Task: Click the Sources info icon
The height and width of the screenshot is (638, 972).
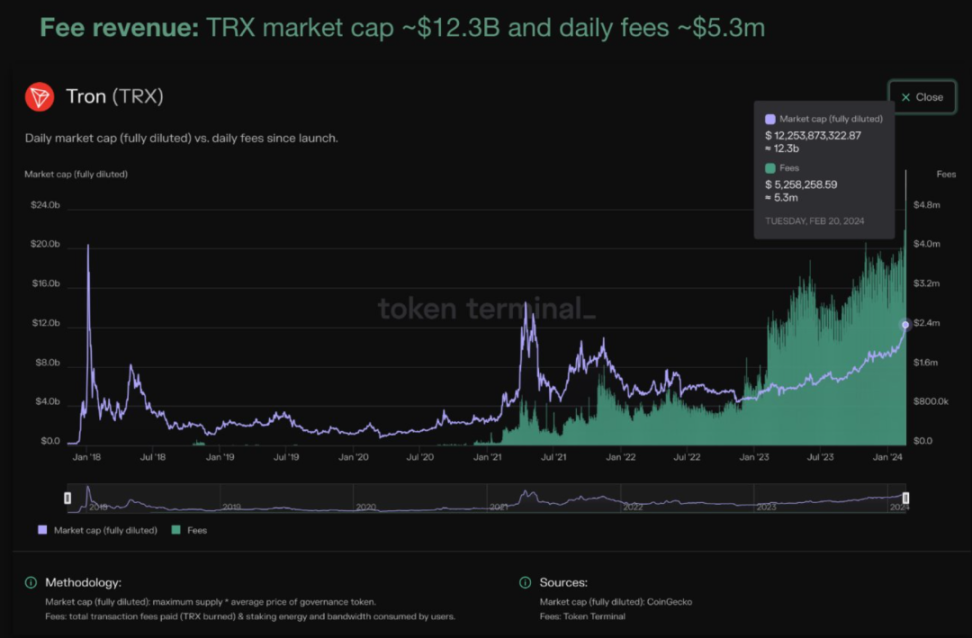Action: click(525, 582)
